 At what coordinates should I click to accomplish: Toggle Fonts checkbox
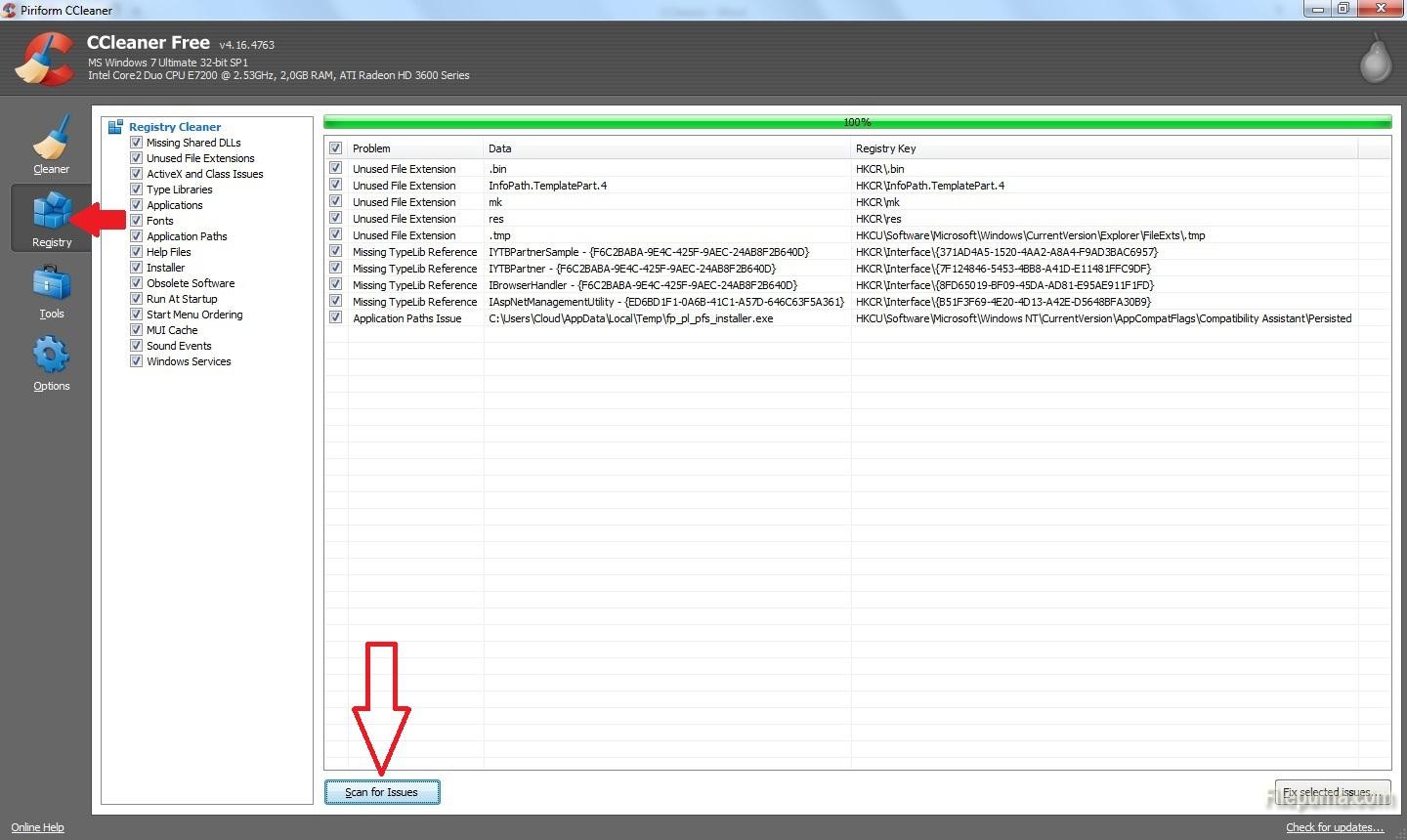(x=137, y=221)
